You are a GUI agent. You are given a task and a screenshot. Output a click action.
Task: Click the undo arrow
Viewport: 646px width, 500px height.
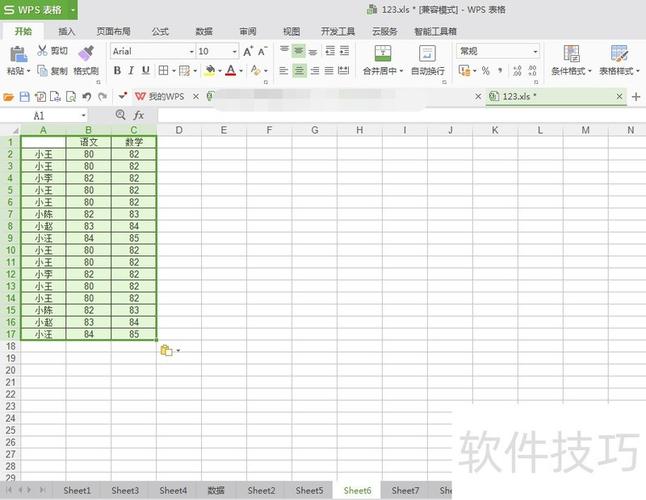[87, 97]
